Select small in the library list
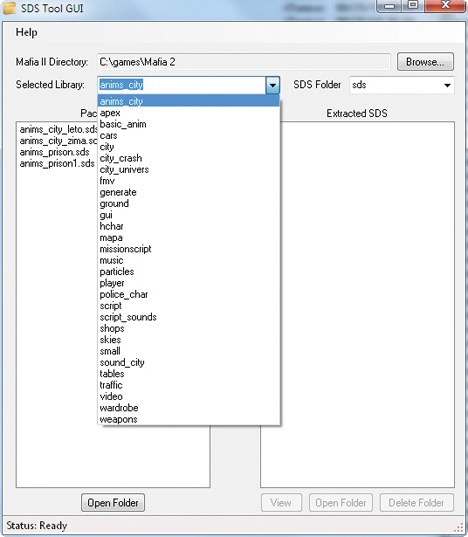468x537 pixels. click(x=189, y=351)
